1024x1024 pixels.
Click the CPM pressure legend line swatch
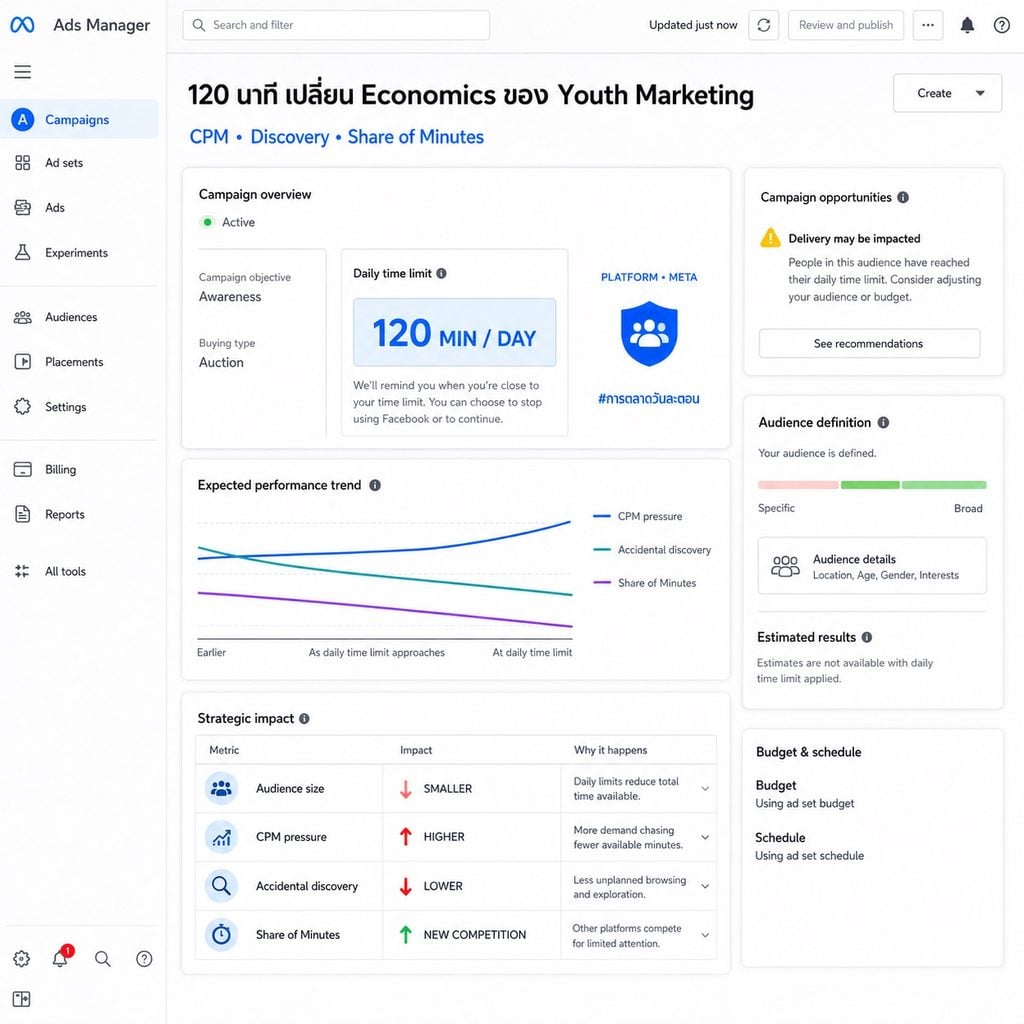coord(601,516)
